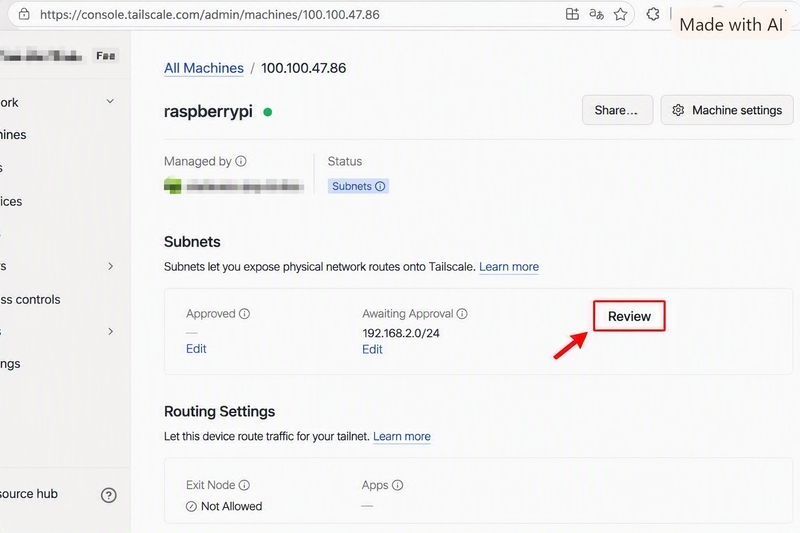800x533 pixels.
Task: Open Learn more link under Routing Settings
Action: [x=402, y=437]
